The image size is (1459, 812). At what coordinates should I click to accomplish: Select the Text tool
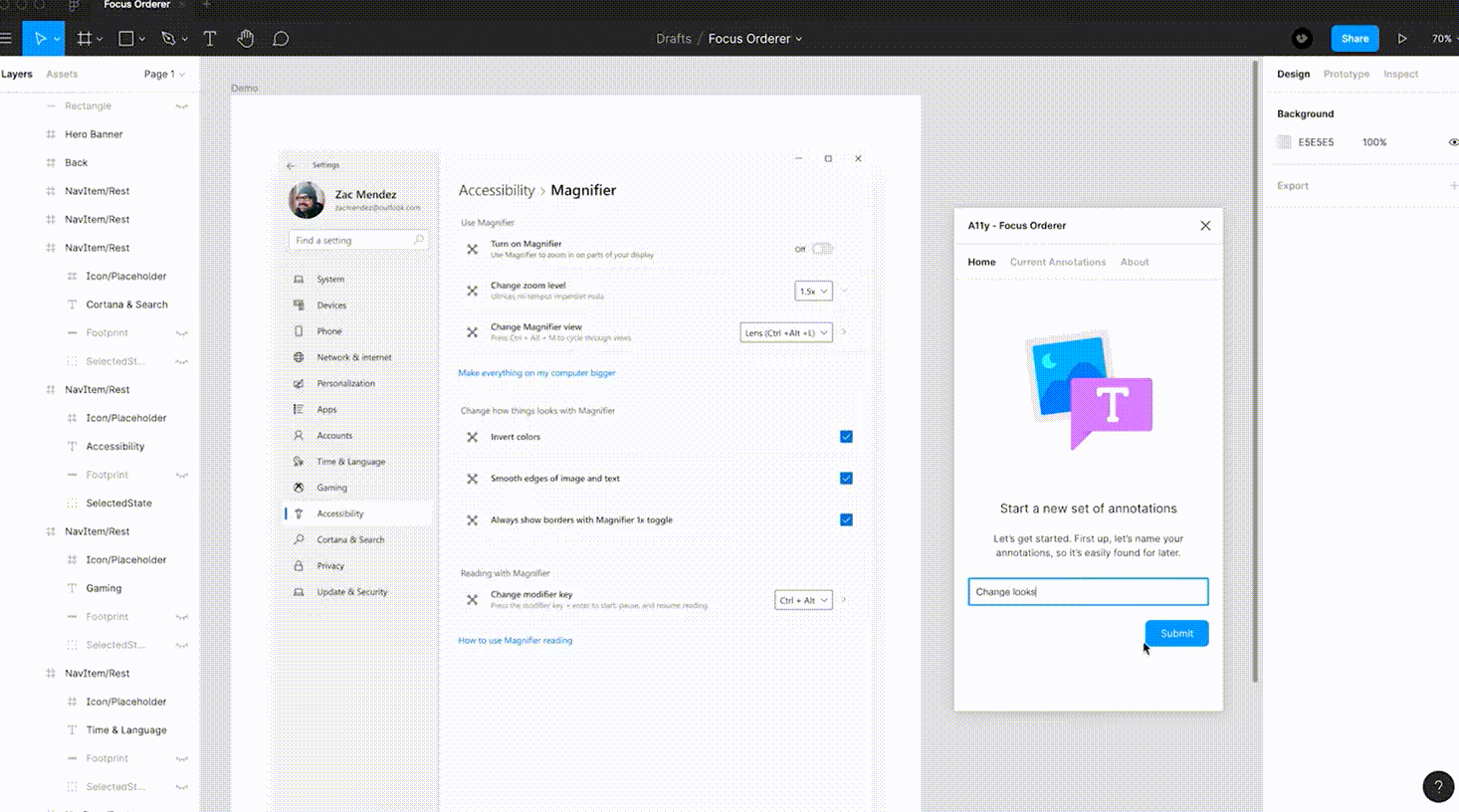pyautogui.click(x=210, y=39)
